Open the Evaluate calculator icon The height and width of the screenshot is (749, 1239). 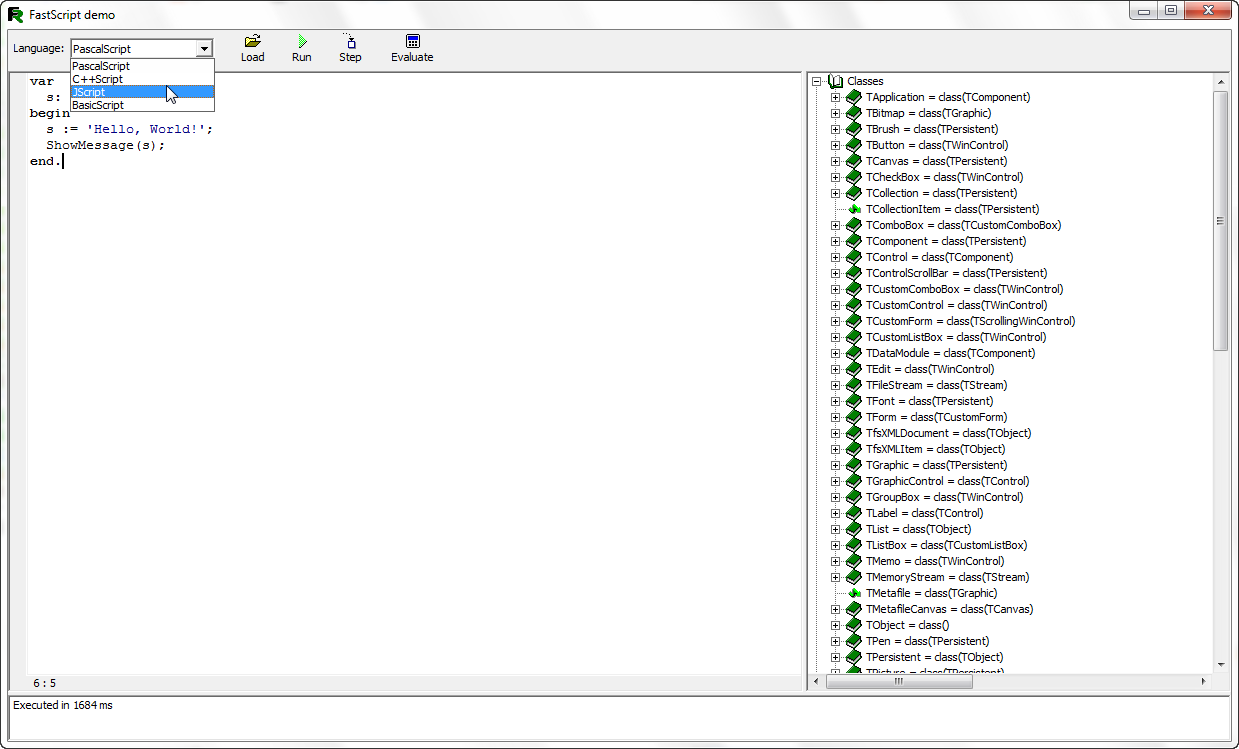point(412,41)
